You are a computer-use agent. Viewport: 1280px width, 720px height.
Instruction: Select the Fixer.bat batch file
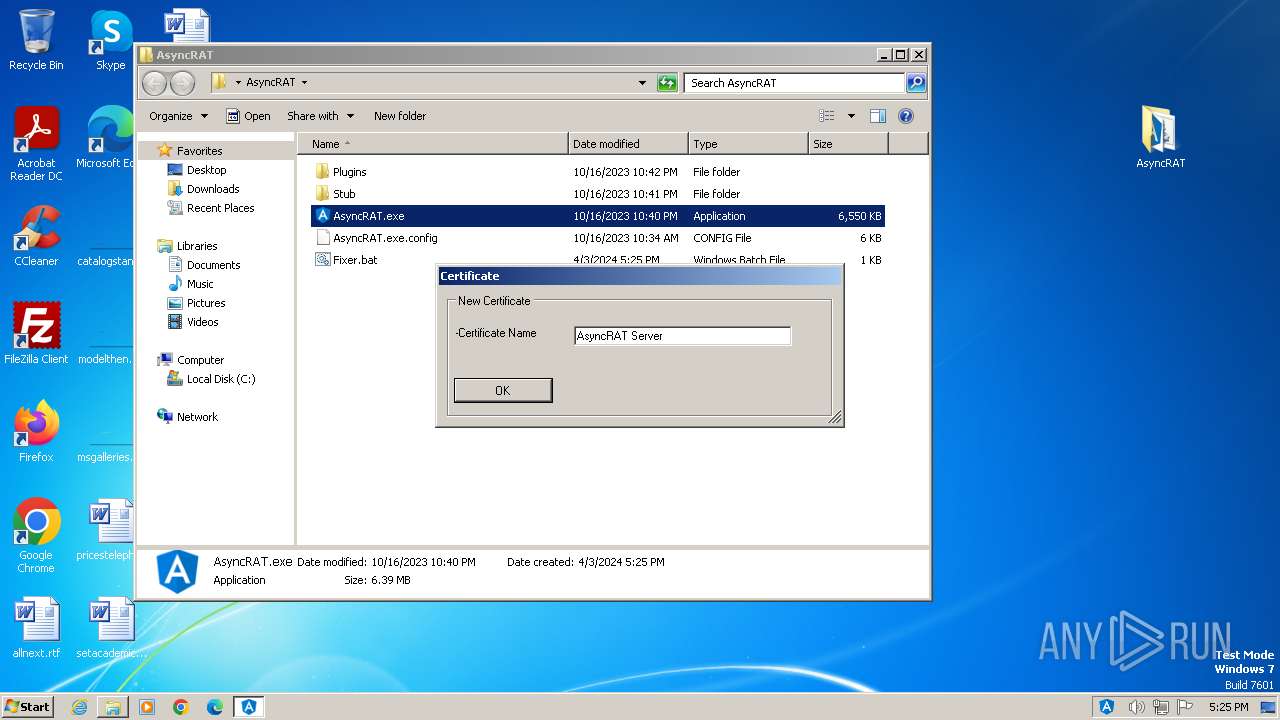click(x=355, y=260)
